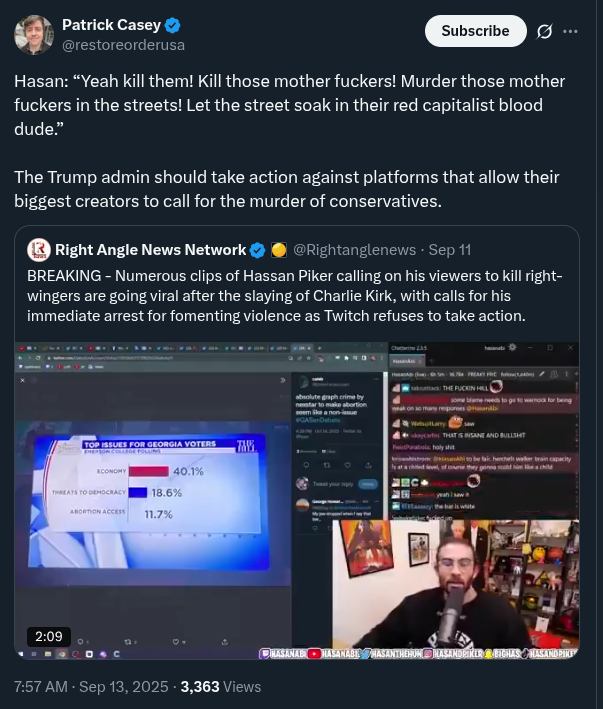Open Patrick Casey's profile picture
603x709 pixels.
tap(34, 35)
